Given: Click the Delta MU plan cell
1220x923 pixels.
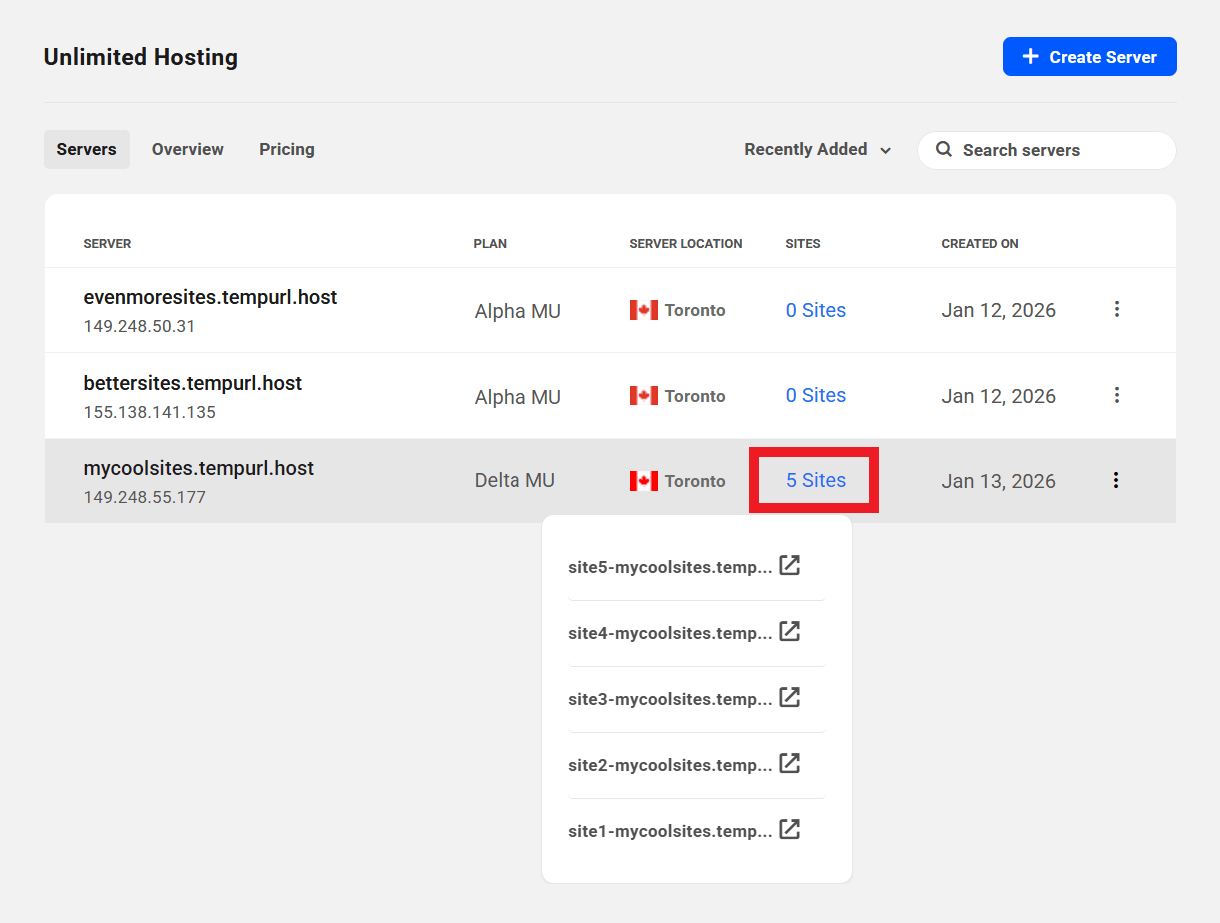Looking at the screenshot, I should (x=515, y=481).
